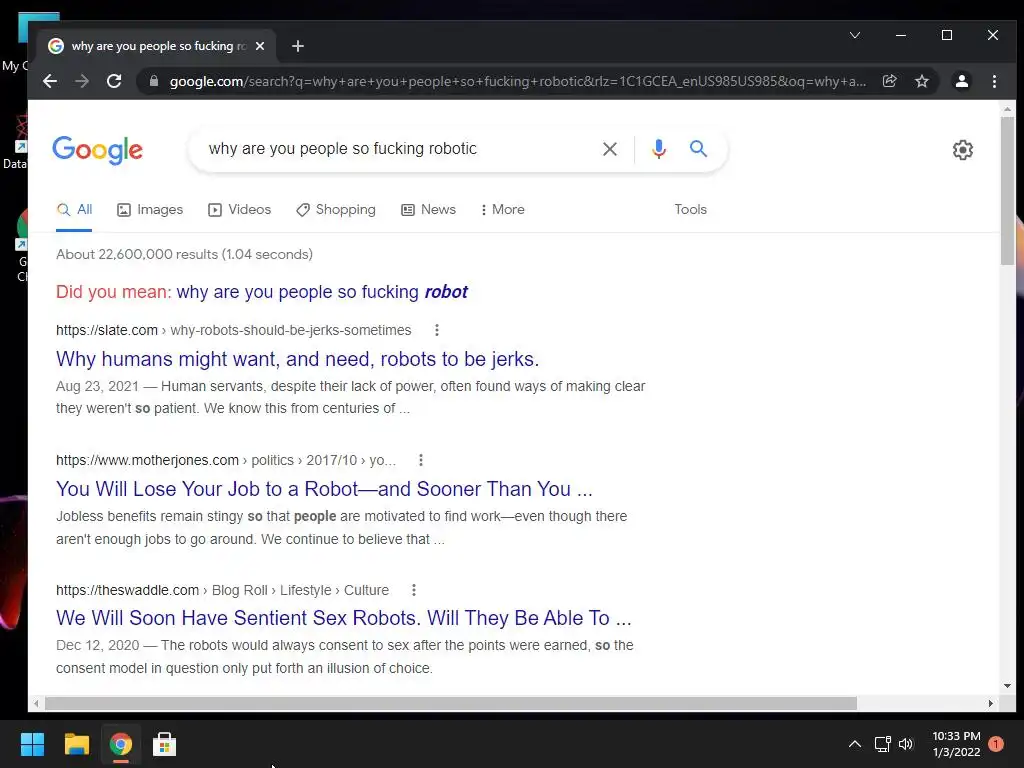Switch to the Videos tab
1024x768 pixels.
[x=239, y=210]
